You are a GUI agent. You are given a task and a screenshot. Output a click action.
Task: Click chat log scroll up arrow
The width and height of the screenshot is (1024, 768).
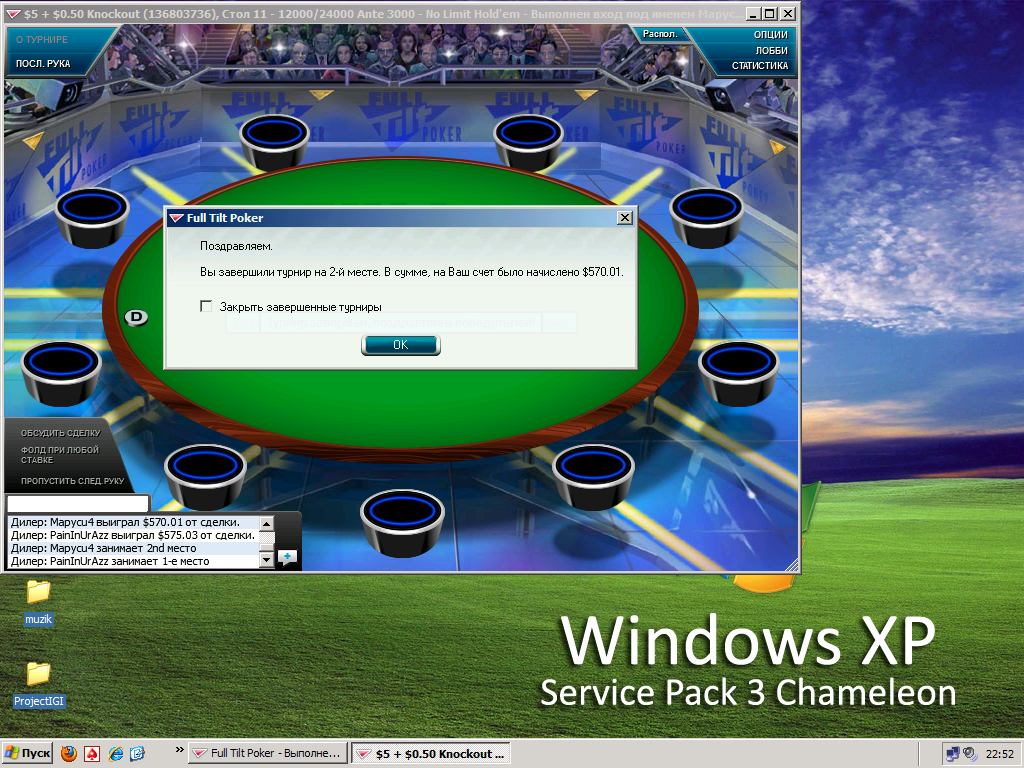point(266,523)
